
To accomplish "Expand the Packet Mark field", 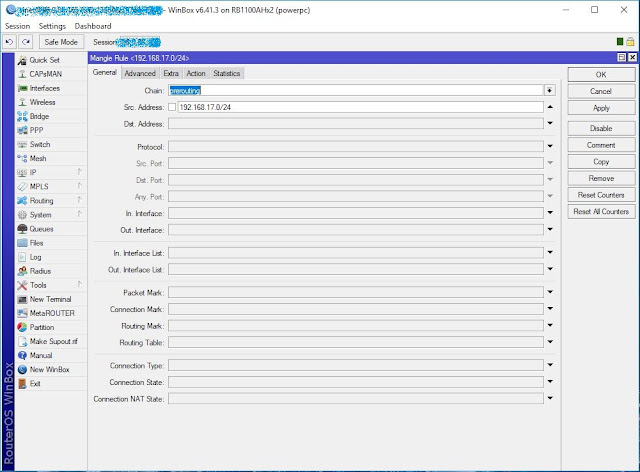I will click(550, 292).
